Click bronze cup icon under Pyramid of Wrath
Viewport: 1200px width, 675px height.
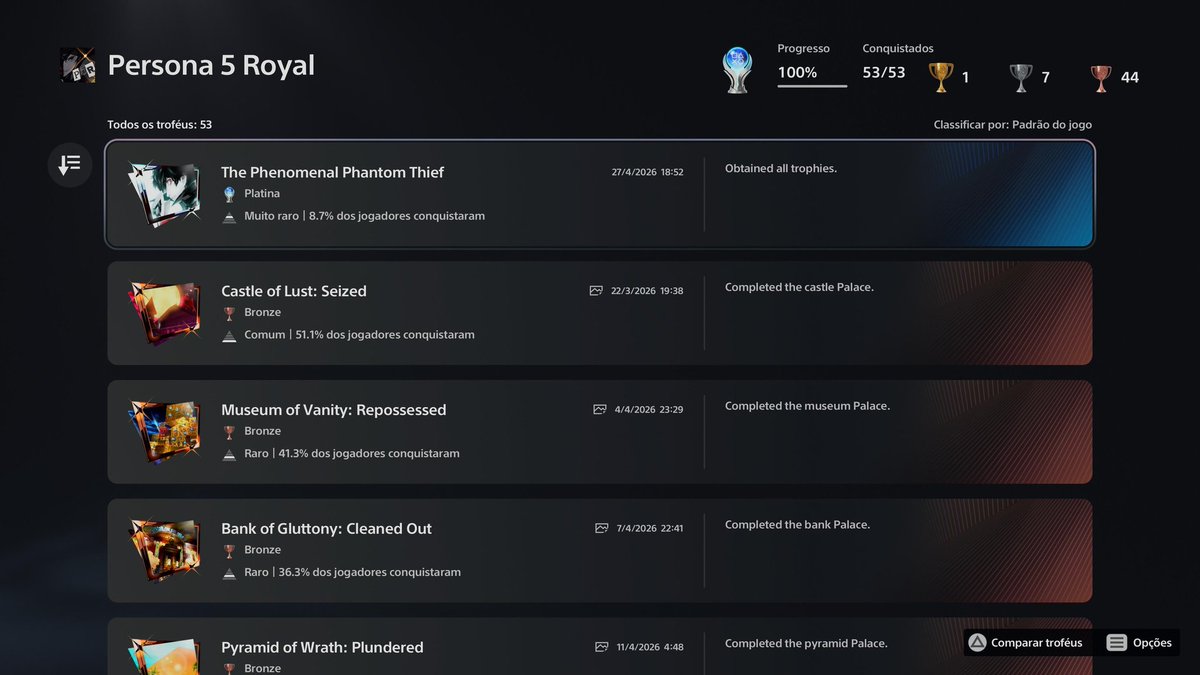pos(229,668)
